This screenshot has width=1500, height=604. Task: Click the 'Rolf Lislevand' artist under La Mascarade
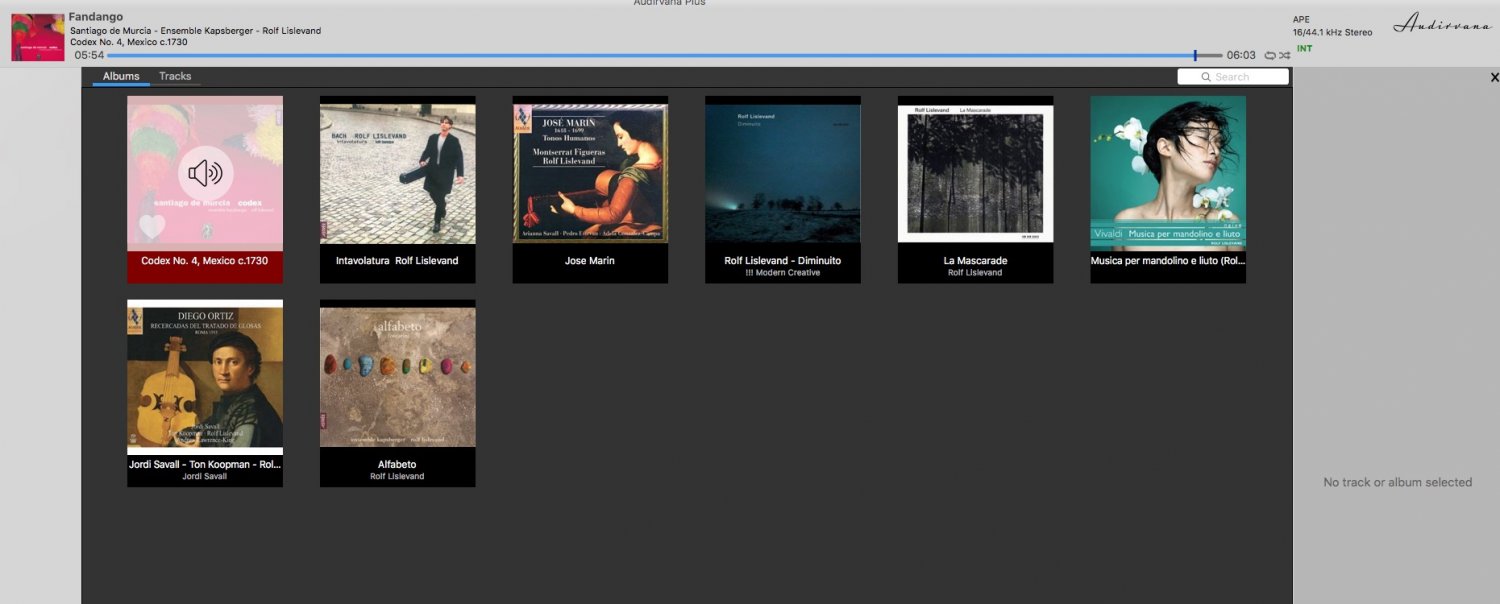pos(976,273)
